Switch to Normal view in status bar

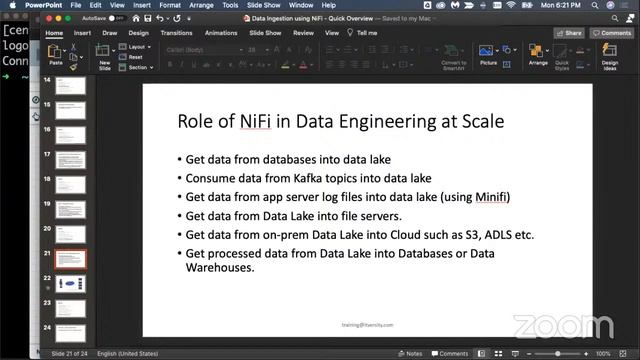(482, 353)
